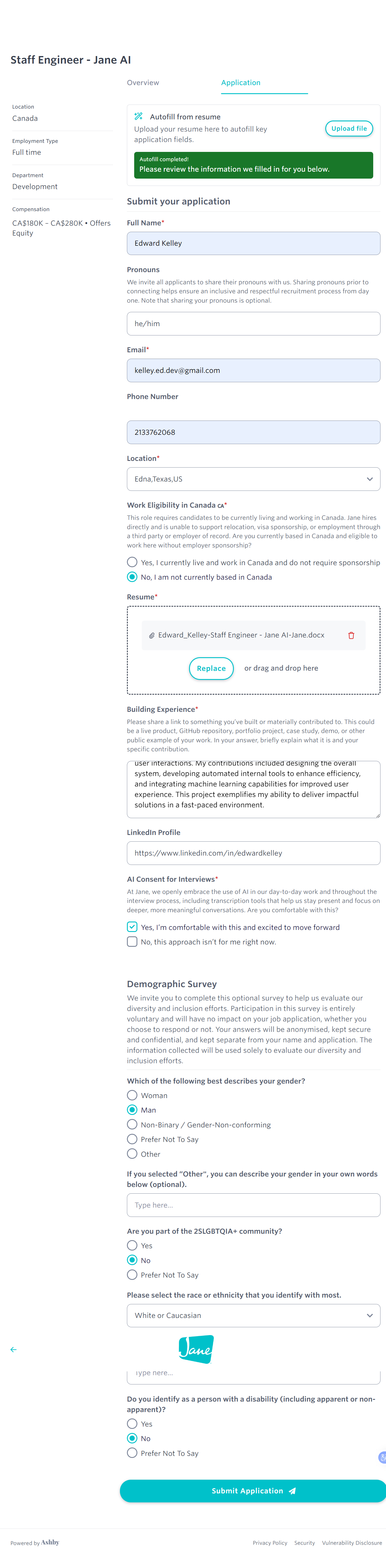Select the Application tab
This screenshot has width=386, height=1568.
point(241,83)
